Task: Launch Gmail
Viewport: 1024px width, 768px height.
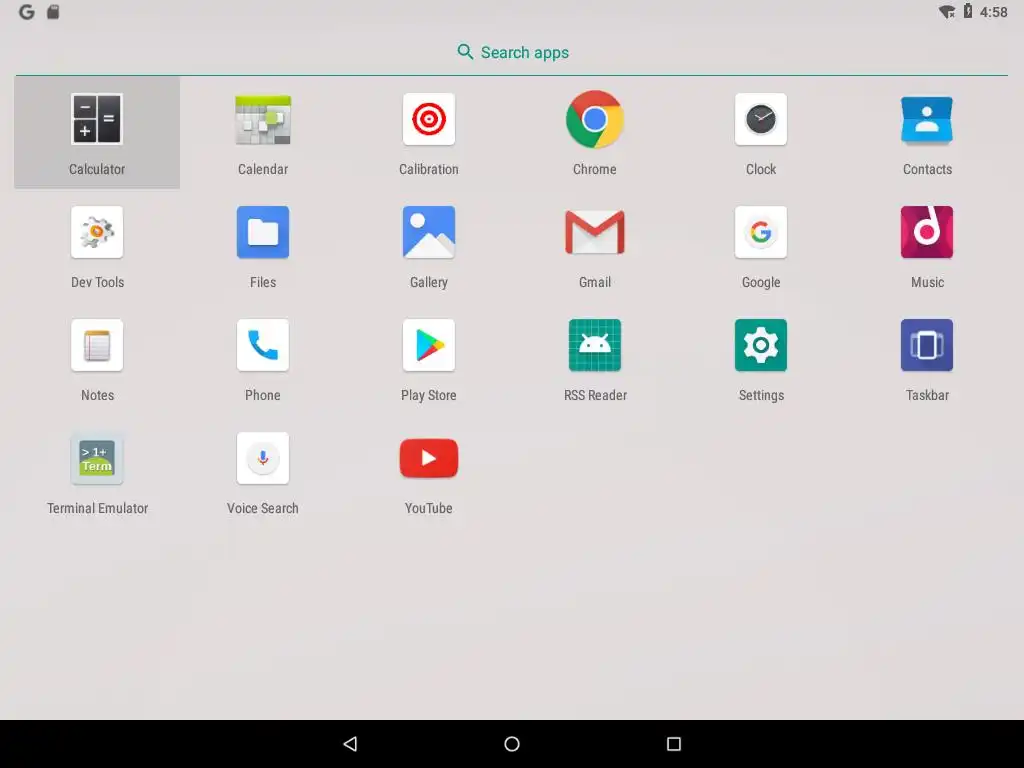Action: [x=594, y=232]
